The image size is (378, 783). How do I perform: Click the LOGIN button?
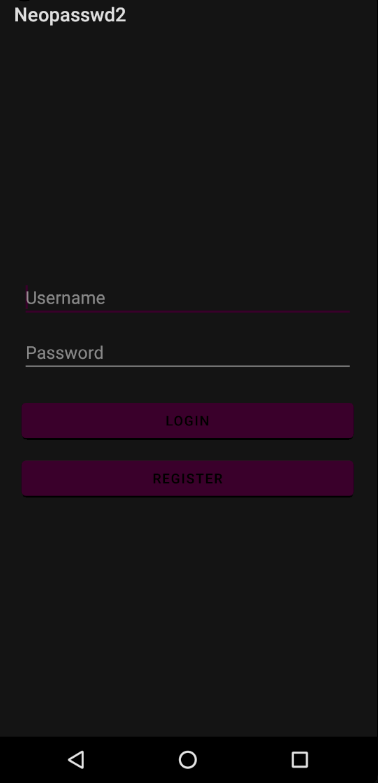tap(188, 421)
